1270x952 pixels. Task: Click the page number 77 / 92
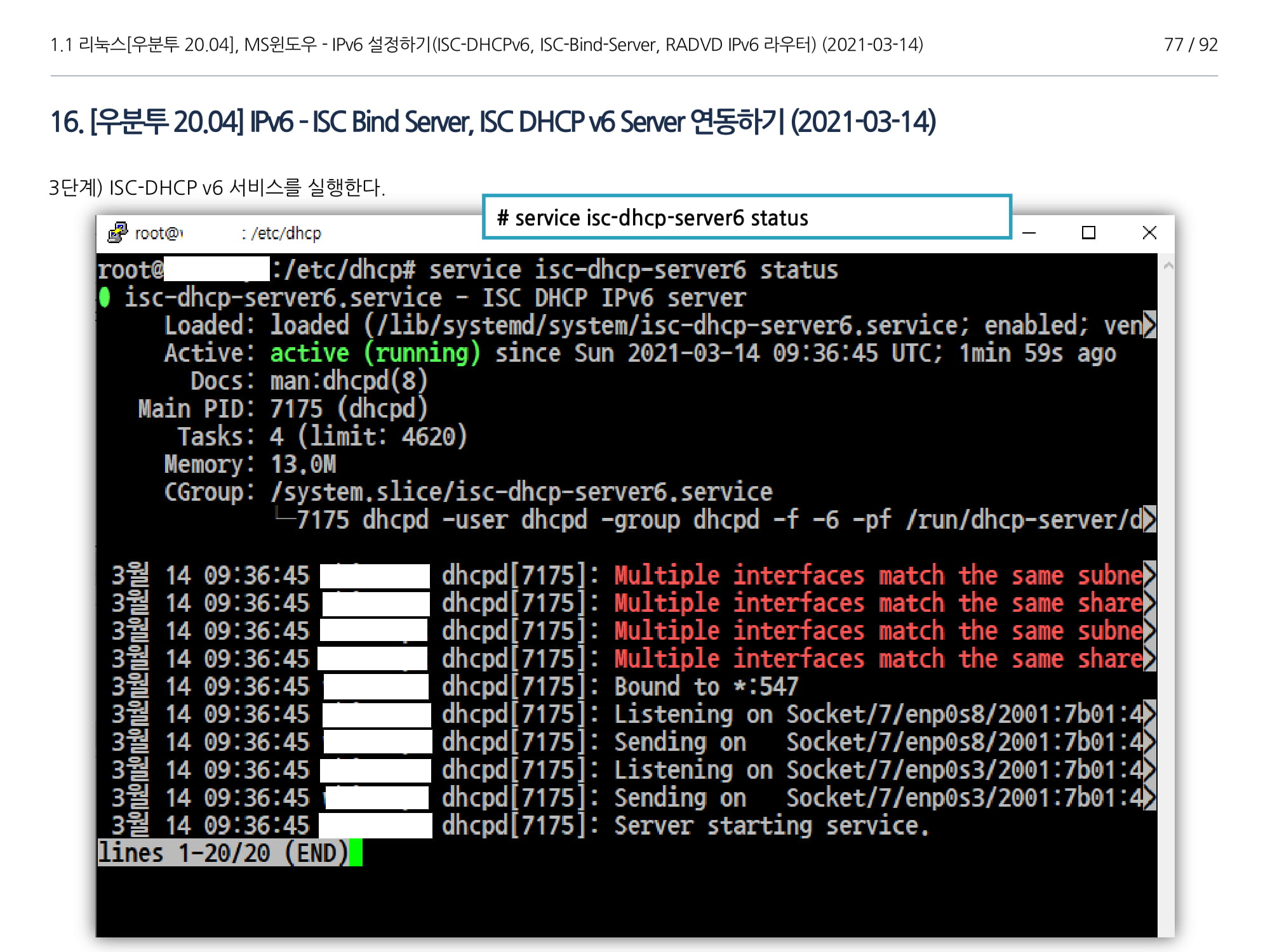[x=1190, y=44]
